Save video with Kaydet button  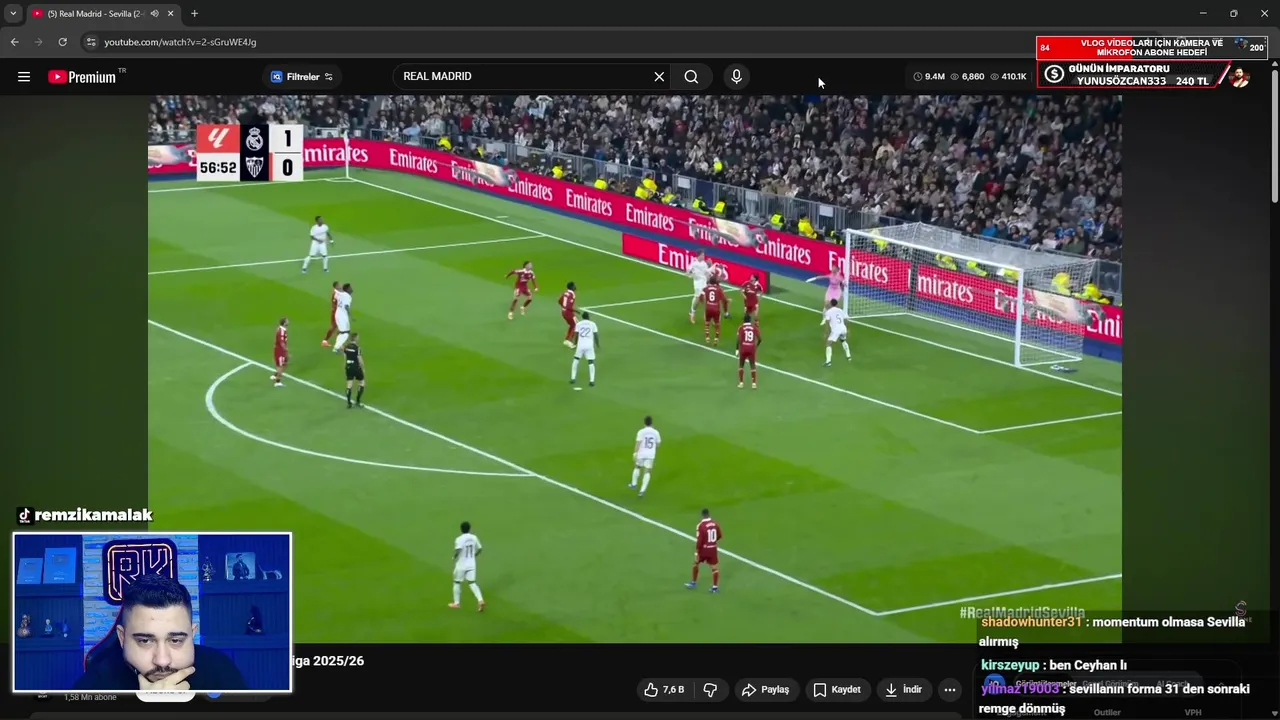(837, 690)
